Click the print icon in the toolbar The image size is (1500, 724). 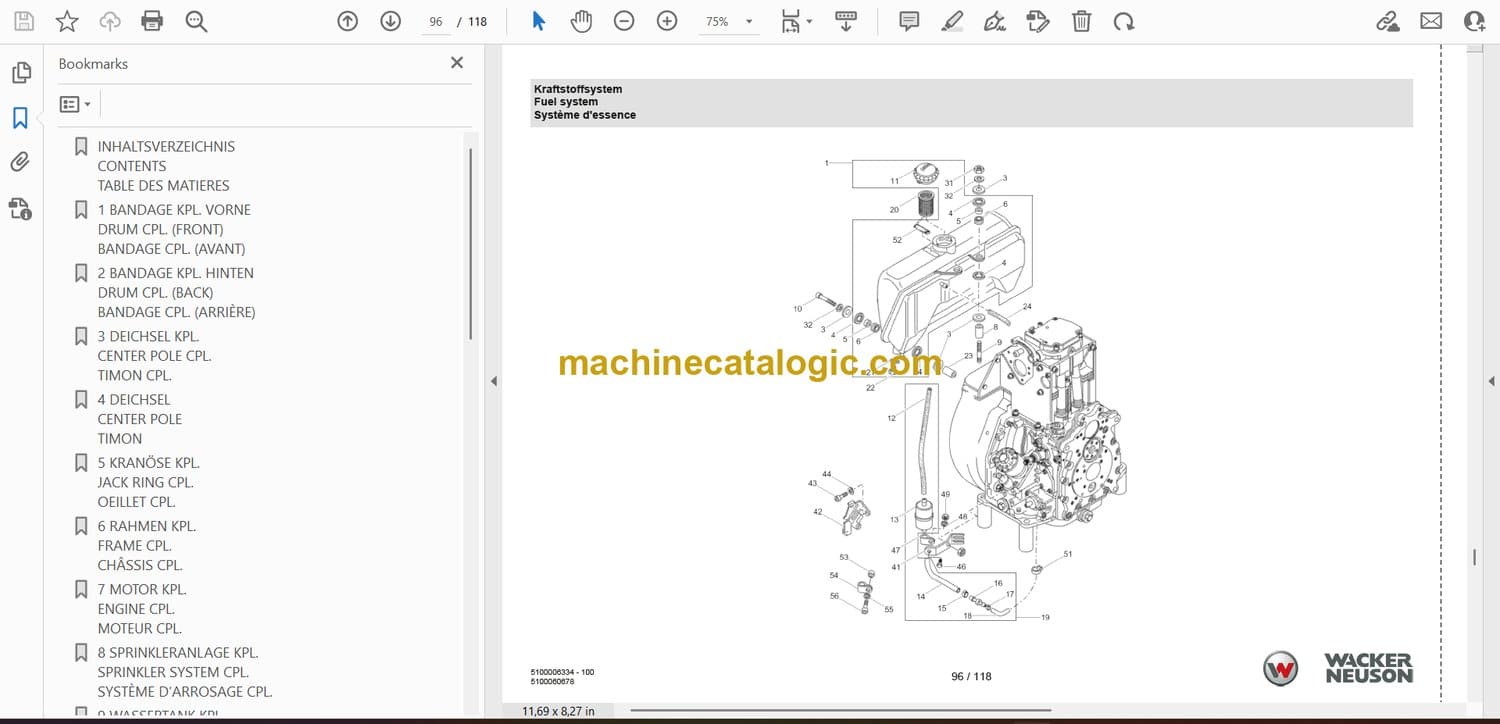click(x=152, y=21)
